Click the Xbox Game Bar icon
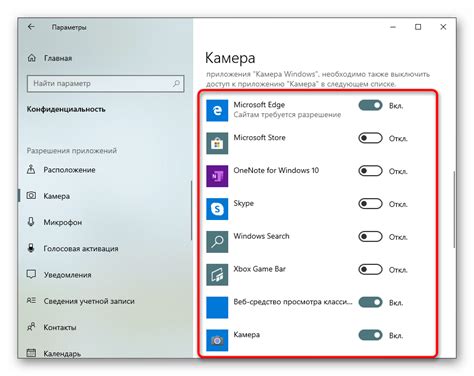Viewport: 474px width, 376px height. pyautogui.click(x=217, y=275)
